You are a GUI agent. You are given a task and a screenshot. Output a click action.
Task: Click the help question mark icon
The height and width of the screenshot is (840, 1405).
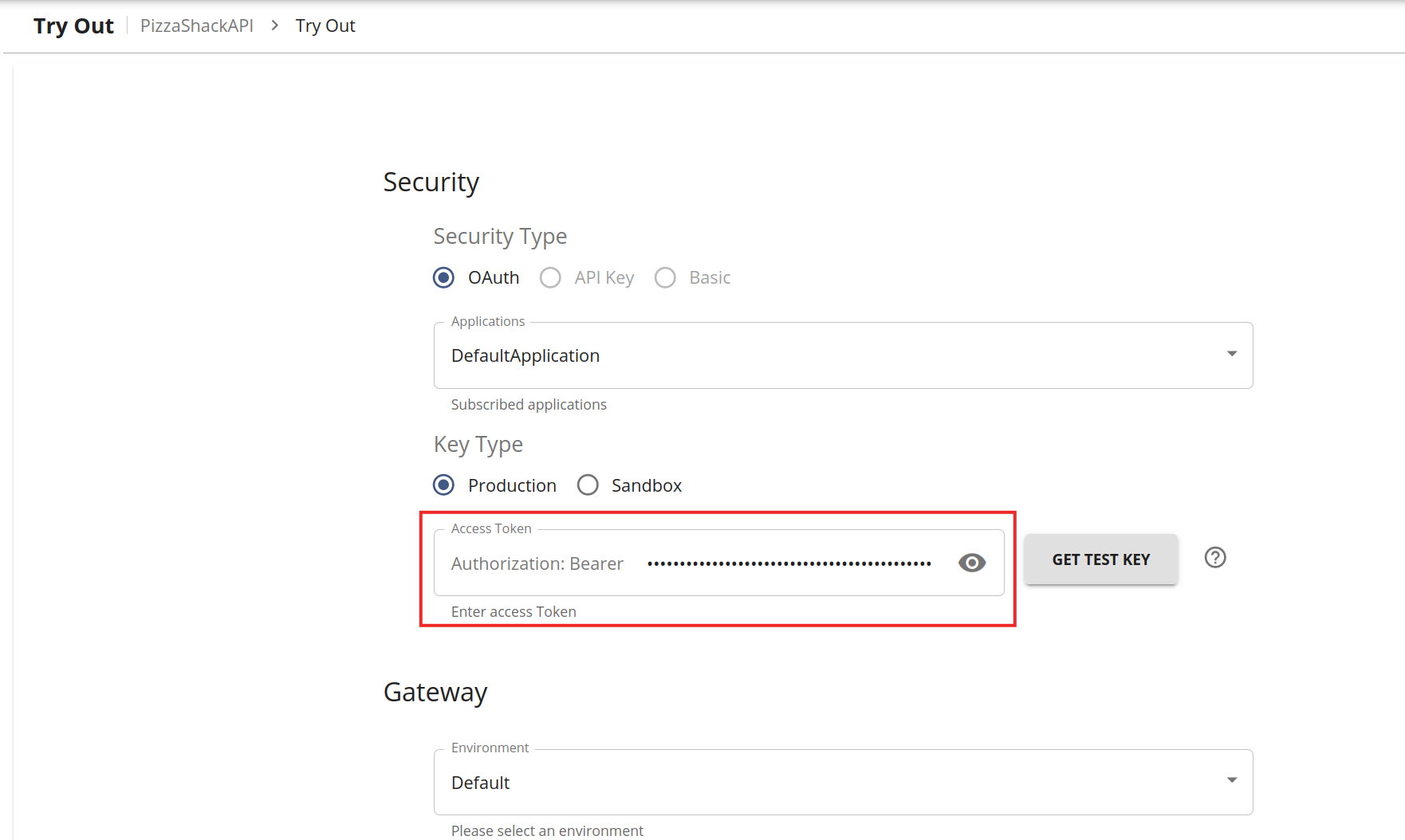click(x=1214, y=558)
